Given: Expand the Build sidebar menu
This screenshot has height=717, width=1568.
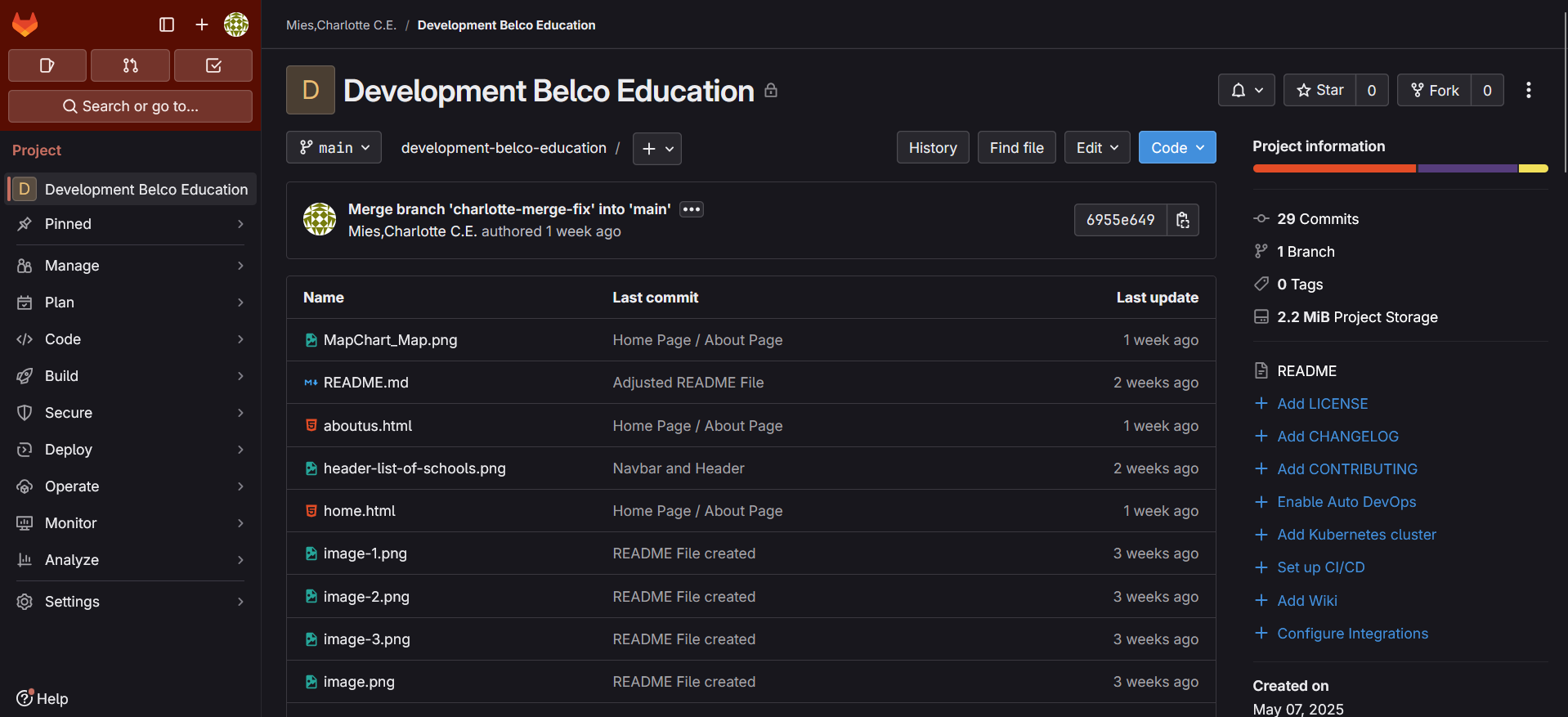Looking at the screenshot, I should click(x=131, y=376).
